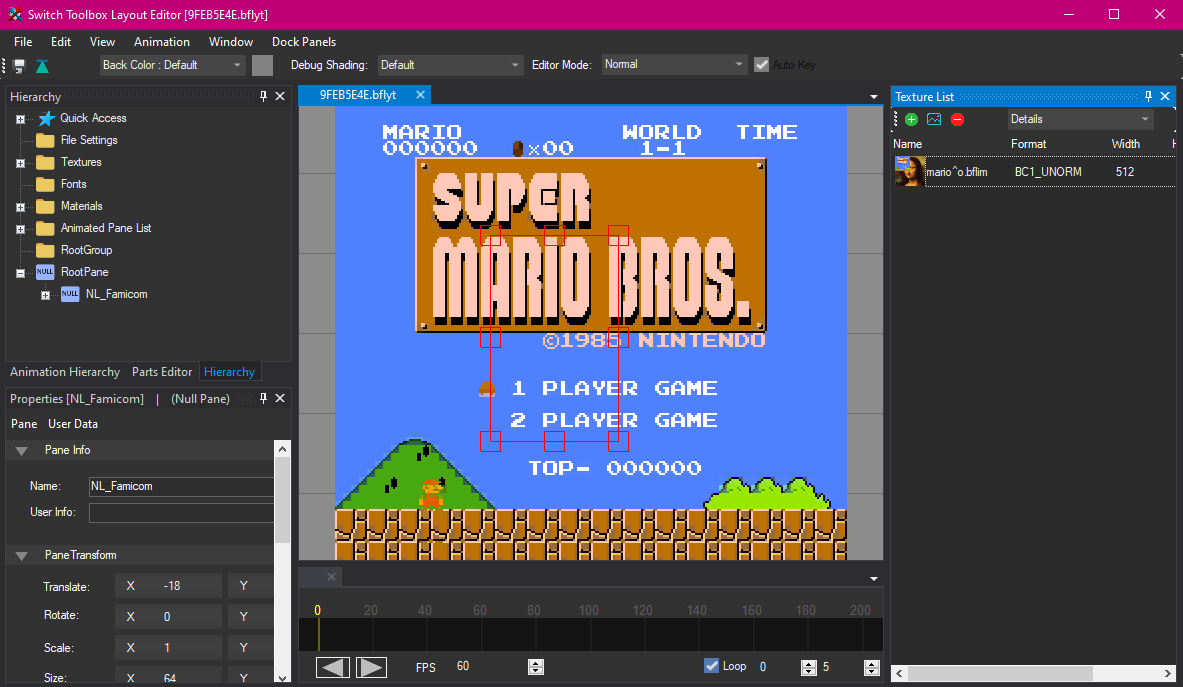Click the User Info input field
Viewport: 1183px width, 687px height.
(x=181, y=513)
